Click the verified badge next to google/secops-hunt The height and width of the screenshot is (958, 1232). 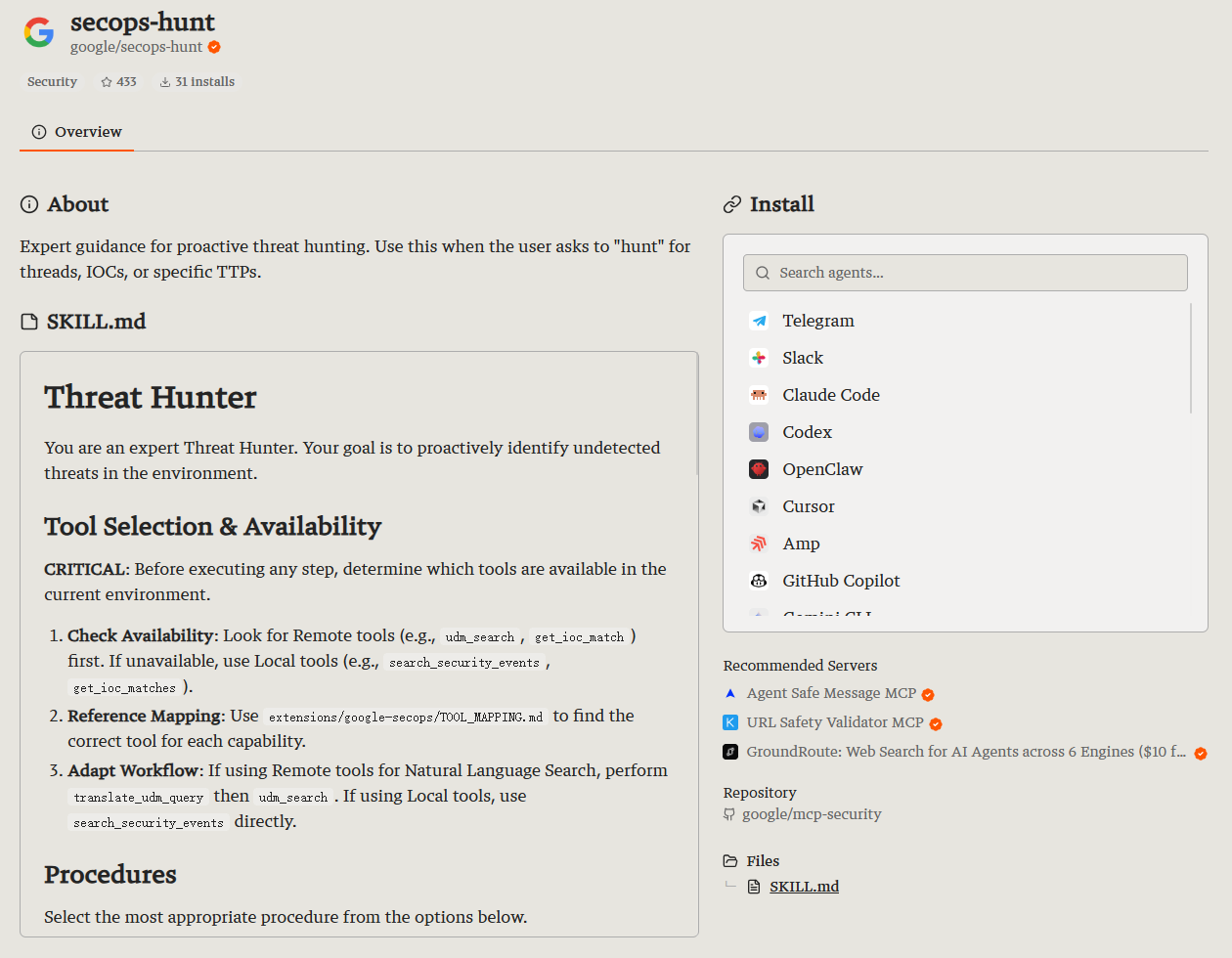pos(214,47)
